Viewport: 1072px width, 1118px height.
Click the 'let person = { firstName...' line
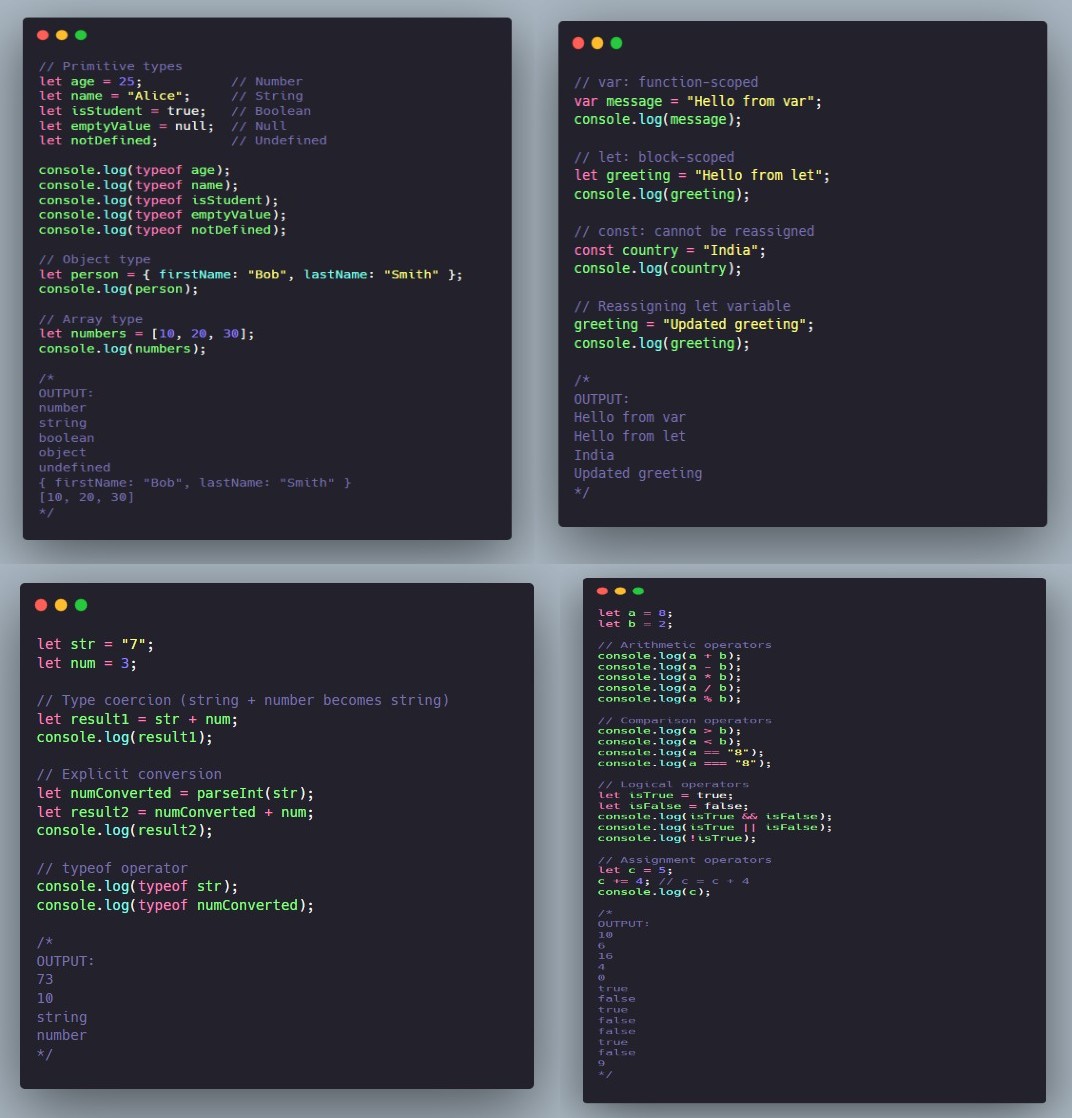pos(250,275)
